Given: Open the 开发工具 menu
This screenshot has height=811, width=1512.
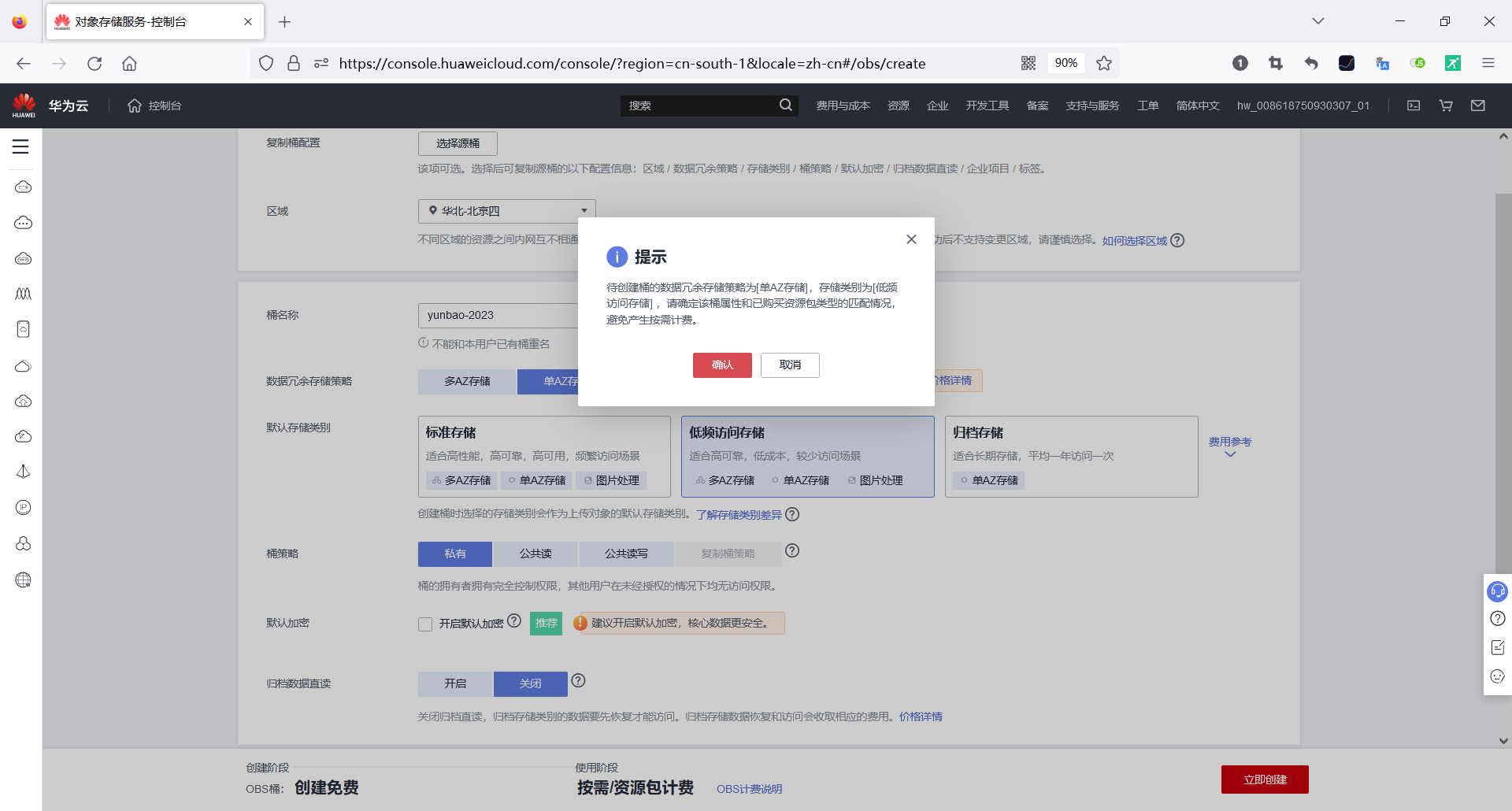Looking at the screenshot, I should pos(987,106).
